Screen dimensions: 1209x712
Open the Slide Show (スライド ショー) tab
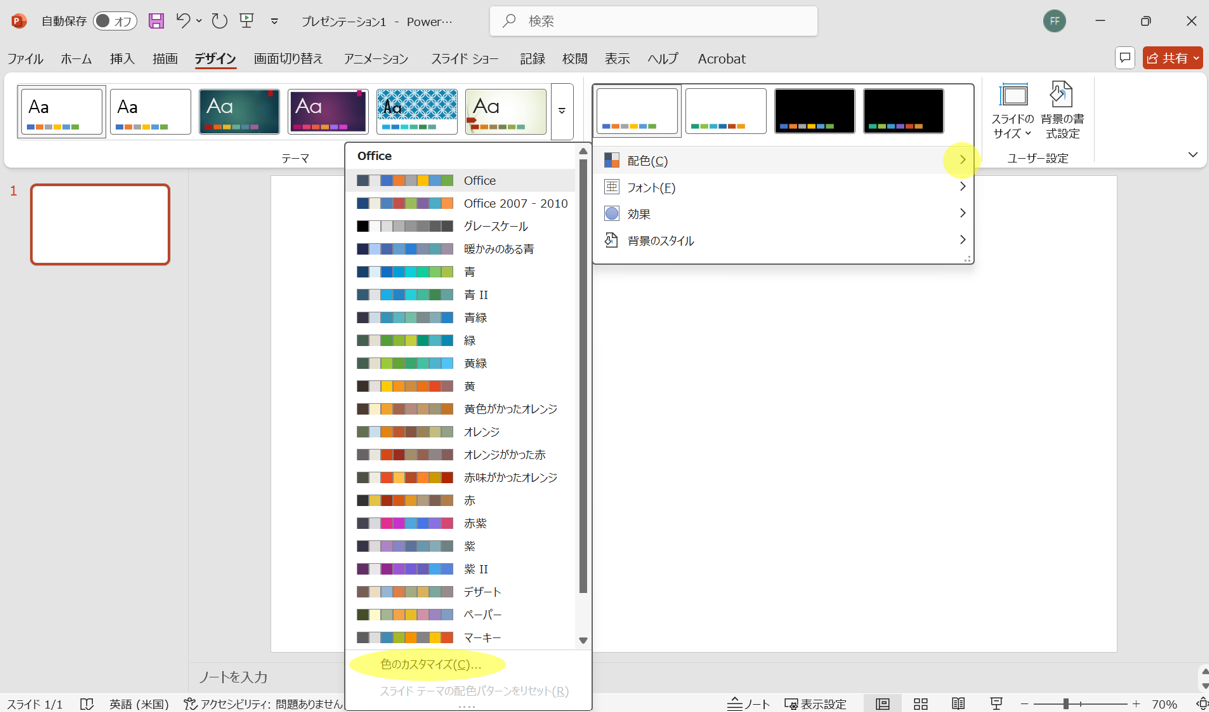coord(465,59)
